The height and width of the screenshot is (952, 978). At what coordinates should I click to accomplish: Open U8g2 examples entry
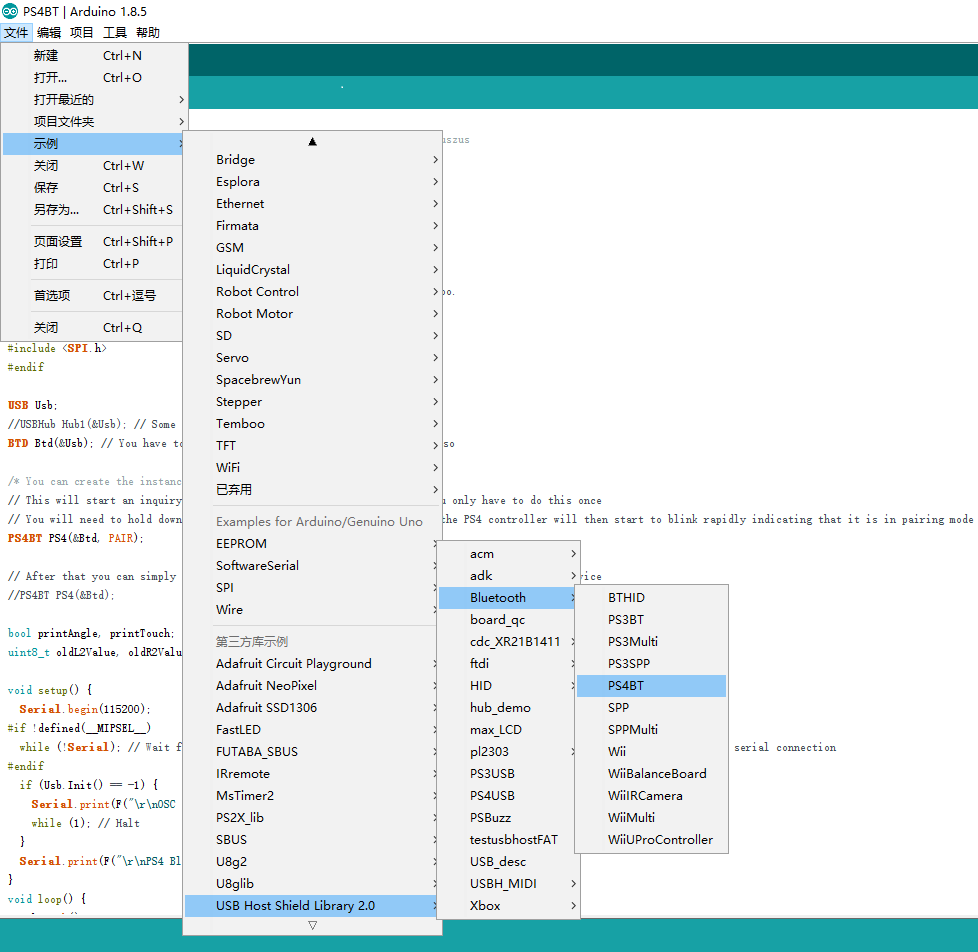(312, 862)
